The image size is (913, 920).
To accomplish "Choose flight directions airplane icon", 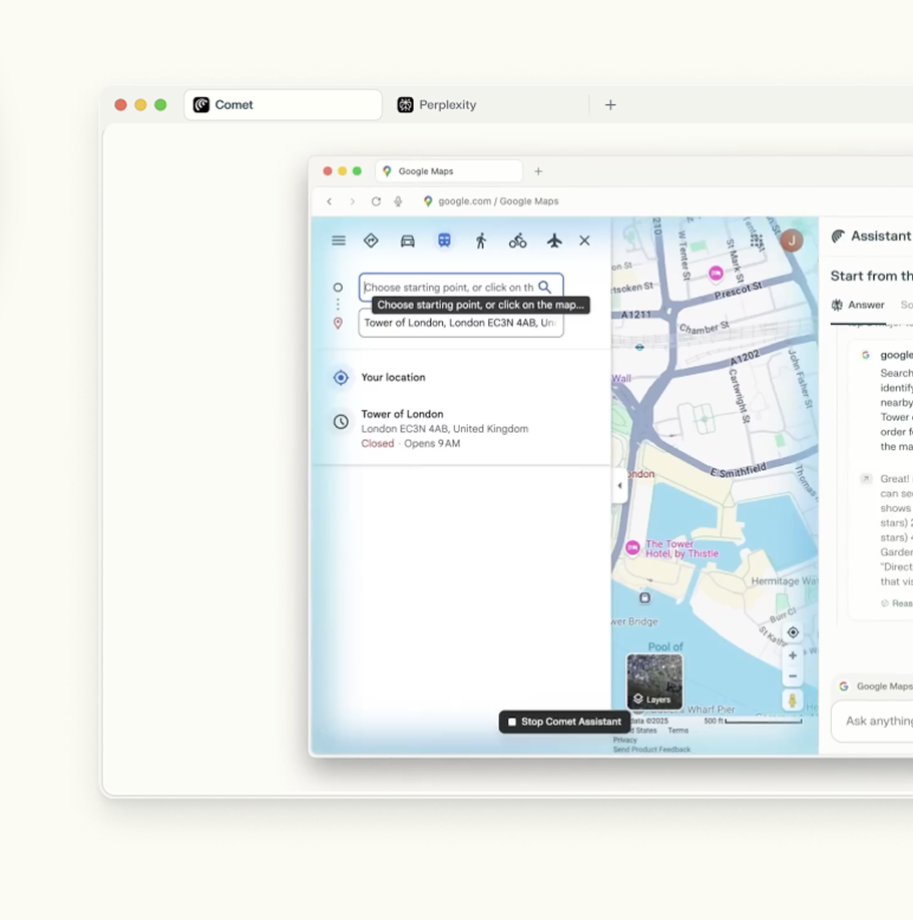I will 554,241.
